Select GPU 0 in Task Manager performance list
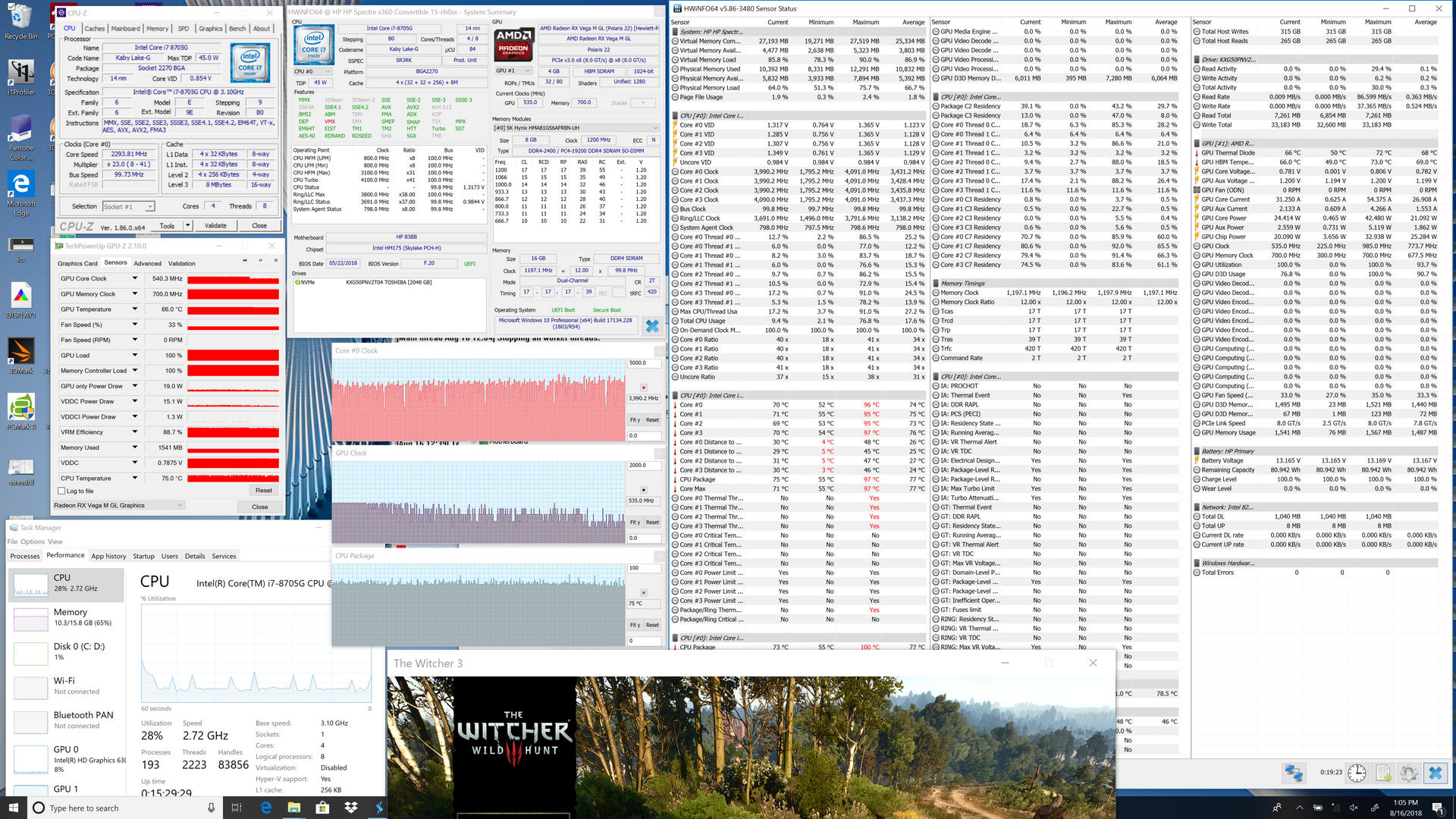Screen dimensions: 1456x819 point(65,758)
